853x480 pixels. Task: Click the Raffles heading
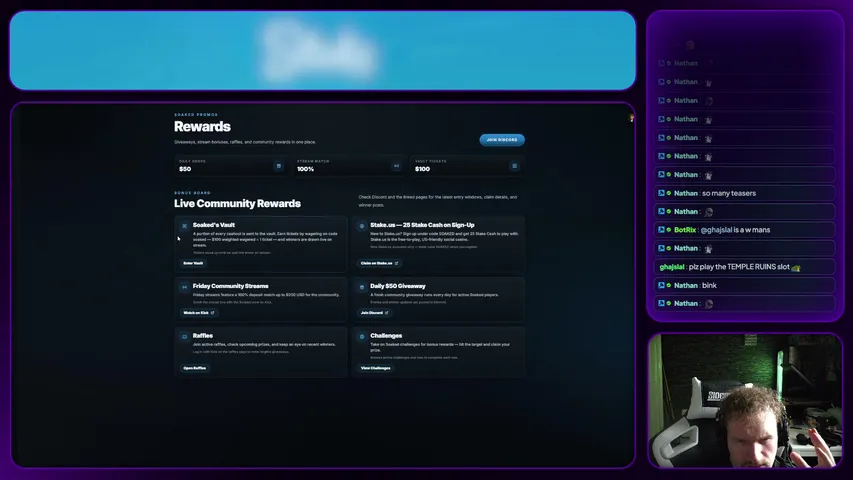pyautogui.click(x=203, y=336)
